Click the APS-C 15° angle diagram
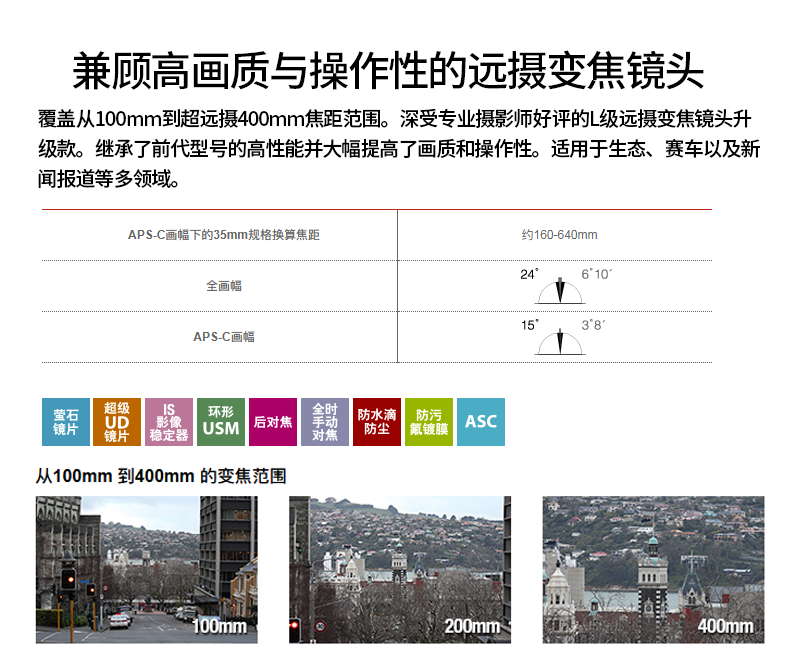The width and height of the screenshot is (790, 655). coord(560,338)
